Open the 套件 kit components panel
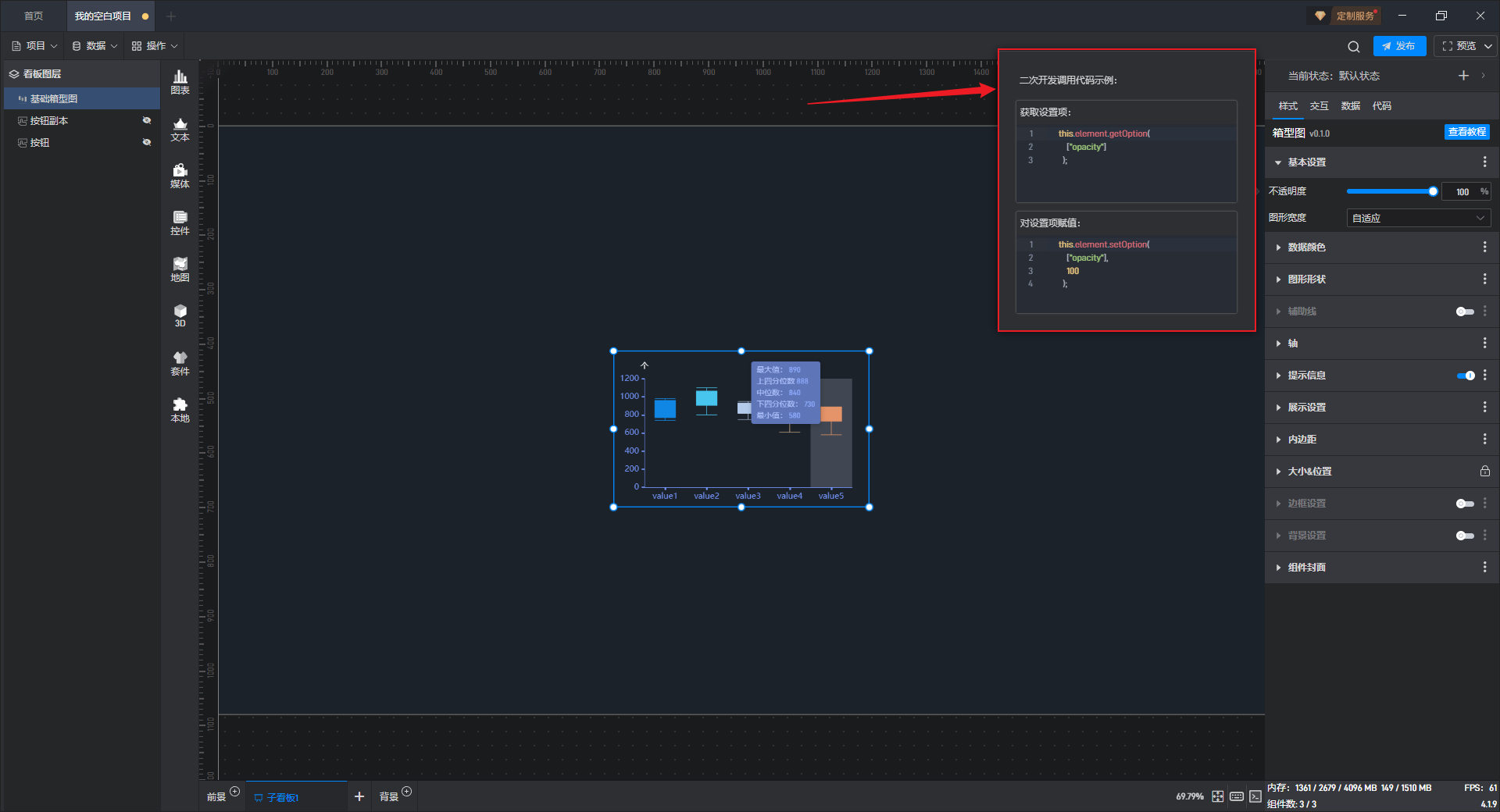The height and width of the screenshot is (812, 1500). 180,363
